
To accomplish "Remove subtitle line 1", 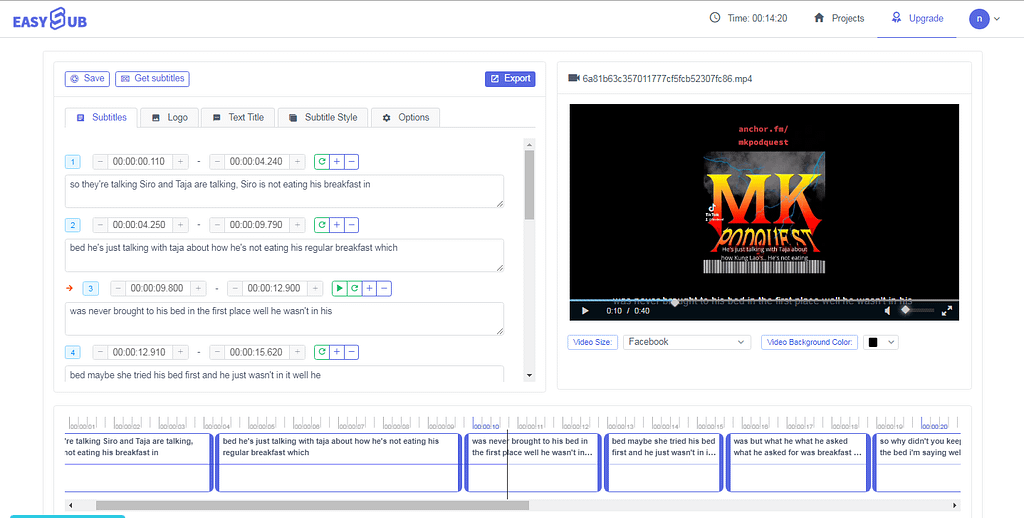I will coord(351,161).
